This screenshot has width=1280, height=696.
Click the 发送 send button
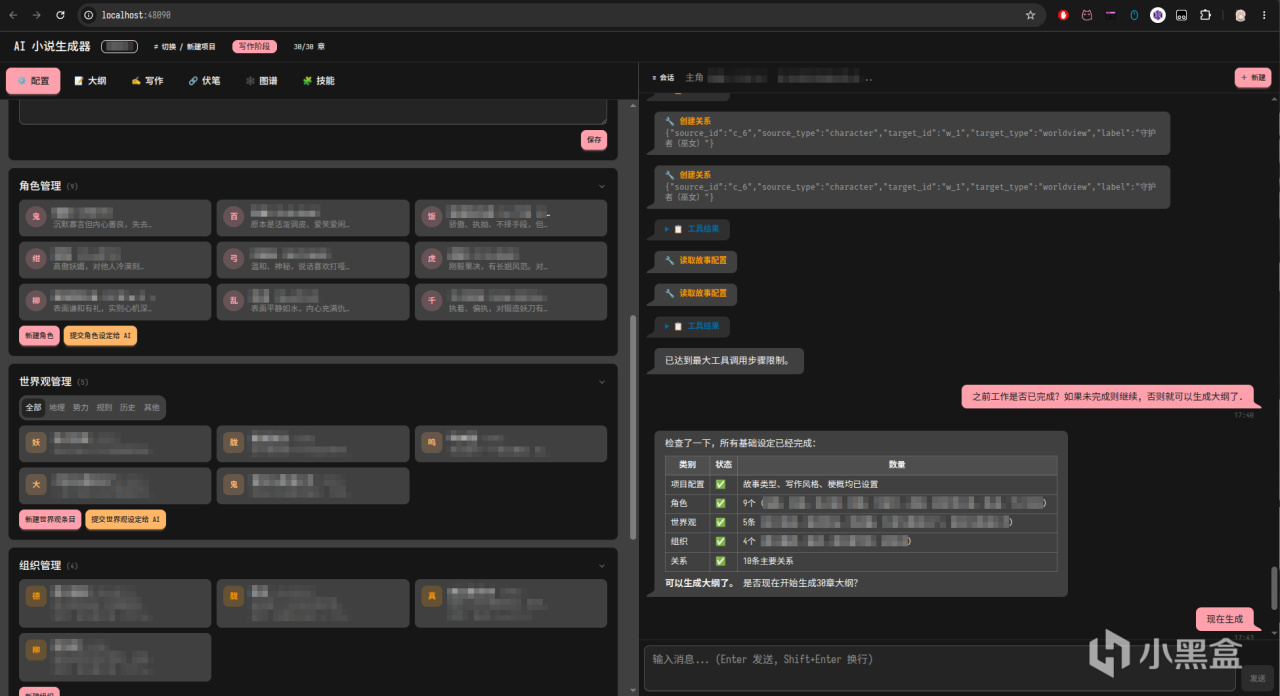1257,678
